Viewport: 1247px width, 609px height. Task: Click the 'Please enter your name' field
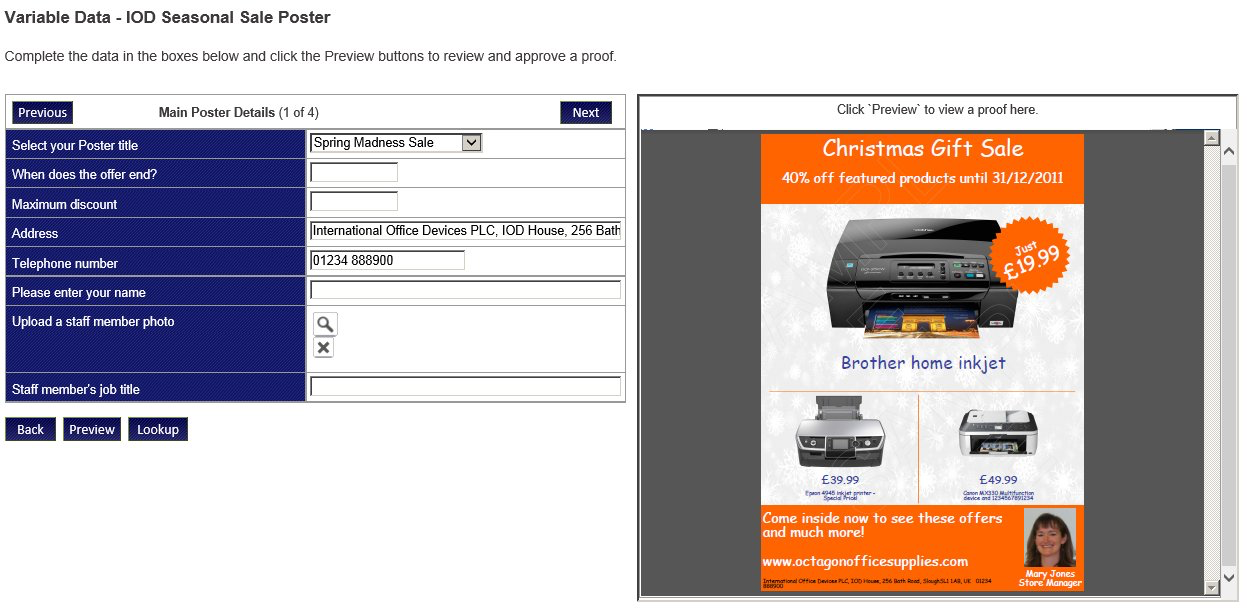(465, 290)
